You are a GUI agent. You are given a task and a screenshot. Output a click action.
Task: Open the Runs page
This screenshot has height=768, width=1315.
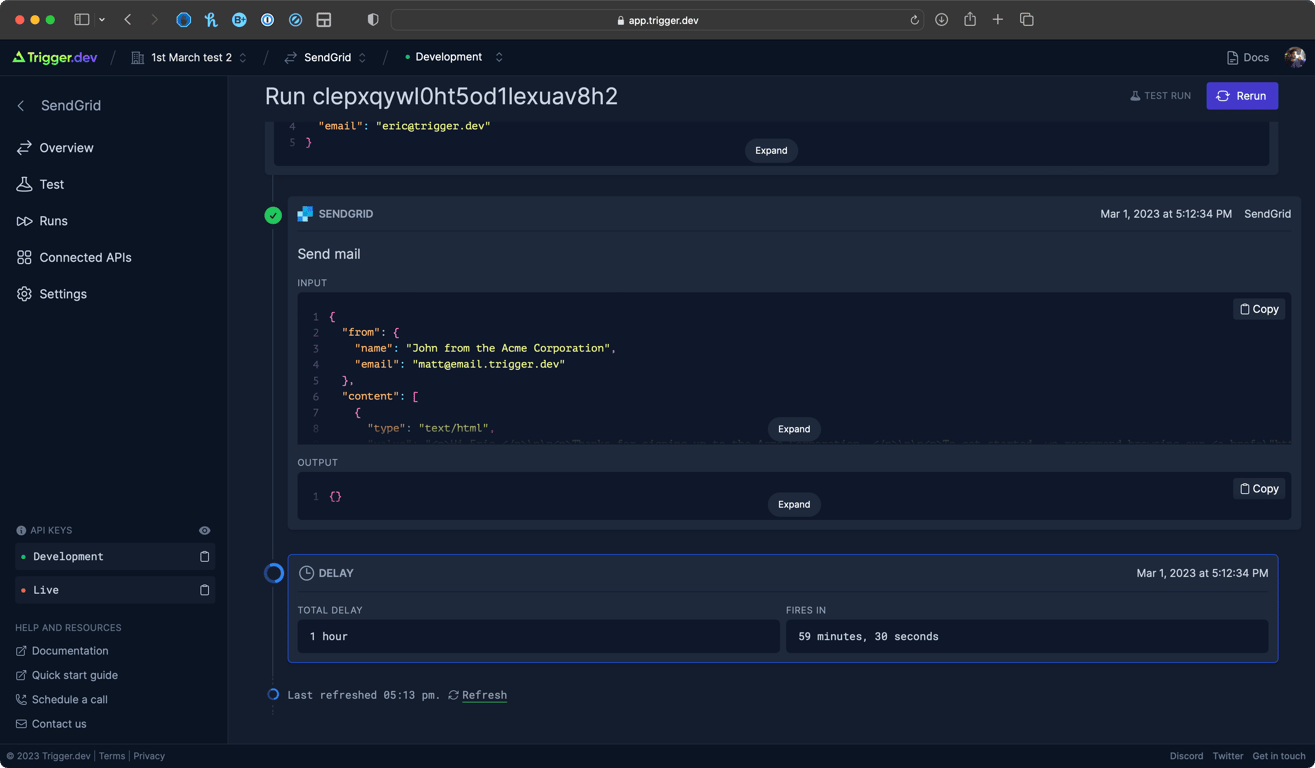click(53, 221)
